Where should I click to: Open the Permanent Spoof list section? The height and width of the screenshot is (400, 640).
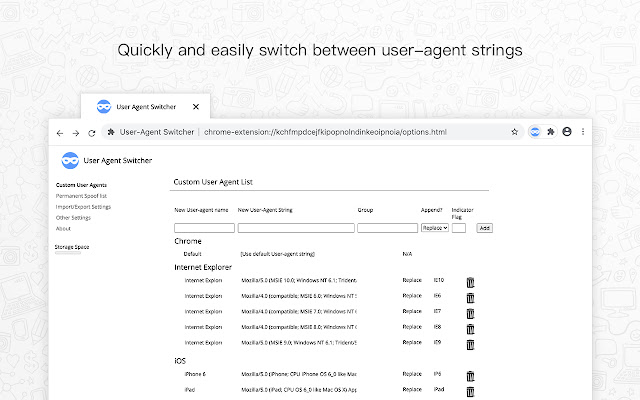(x=81, y=196)
